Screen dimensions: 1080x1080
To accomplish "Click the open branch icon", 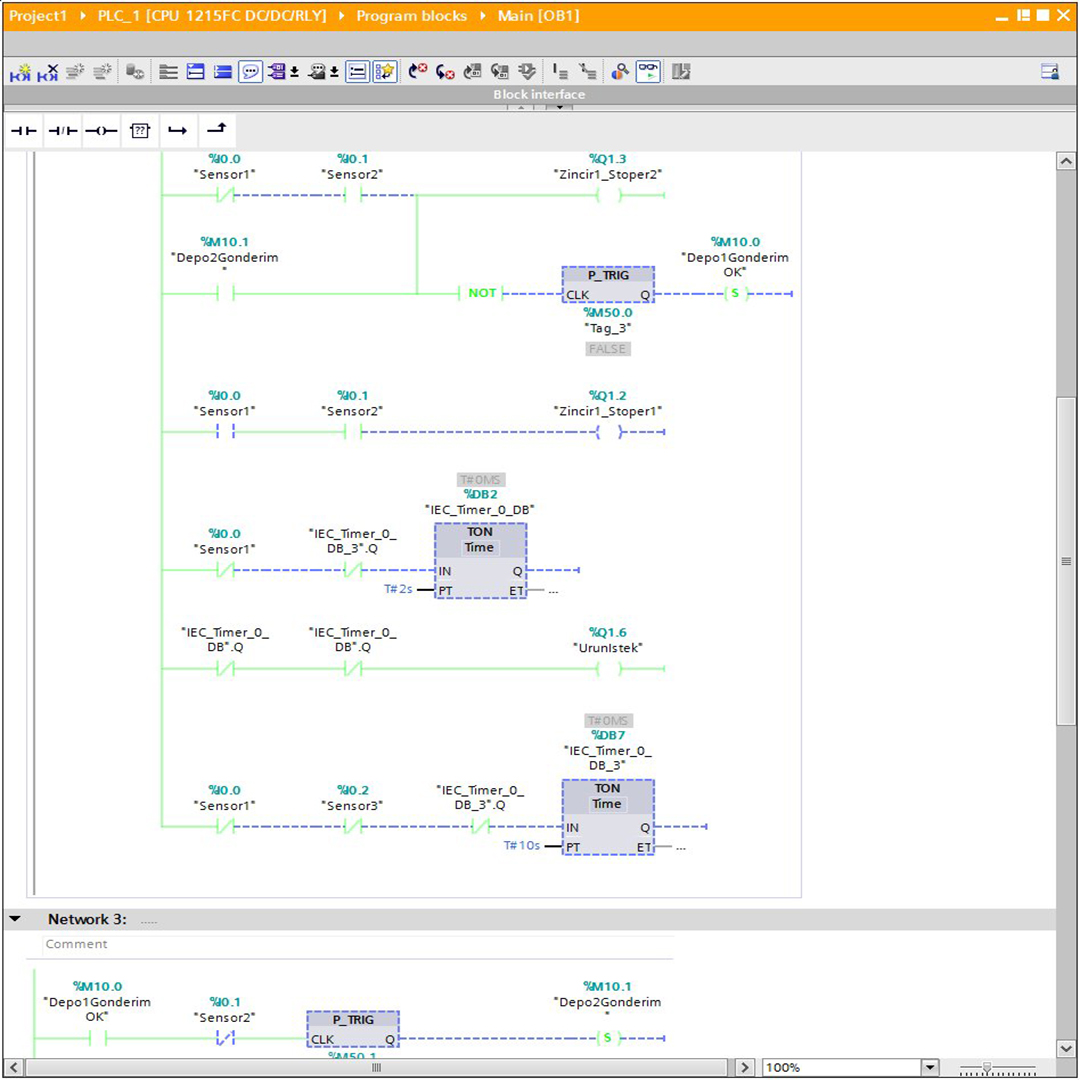I will pyautogui.click(x=178, y=131).
